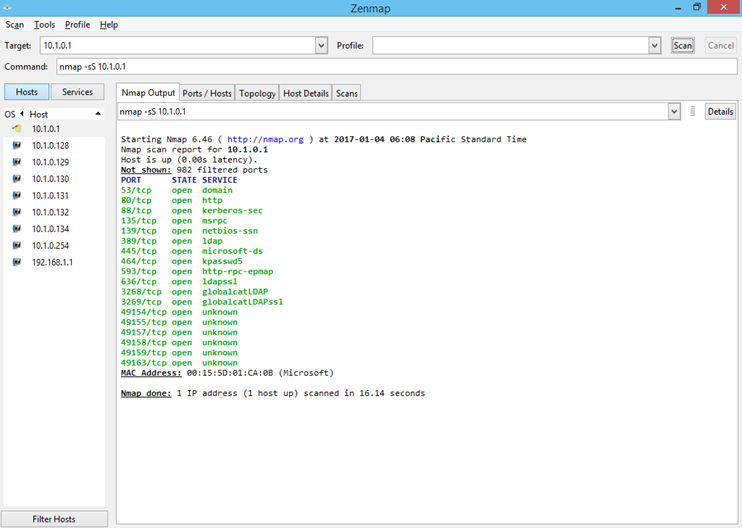Click the Details button
The width and height of the screenshot is (742, 528).
[x=720, y=112]
